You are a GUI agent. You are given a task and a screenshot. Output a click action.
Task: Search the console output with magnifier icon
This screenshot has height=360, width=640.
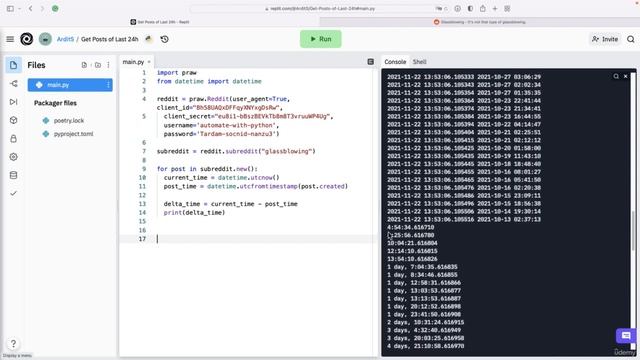pyautogui.click(x=616, y=76)
